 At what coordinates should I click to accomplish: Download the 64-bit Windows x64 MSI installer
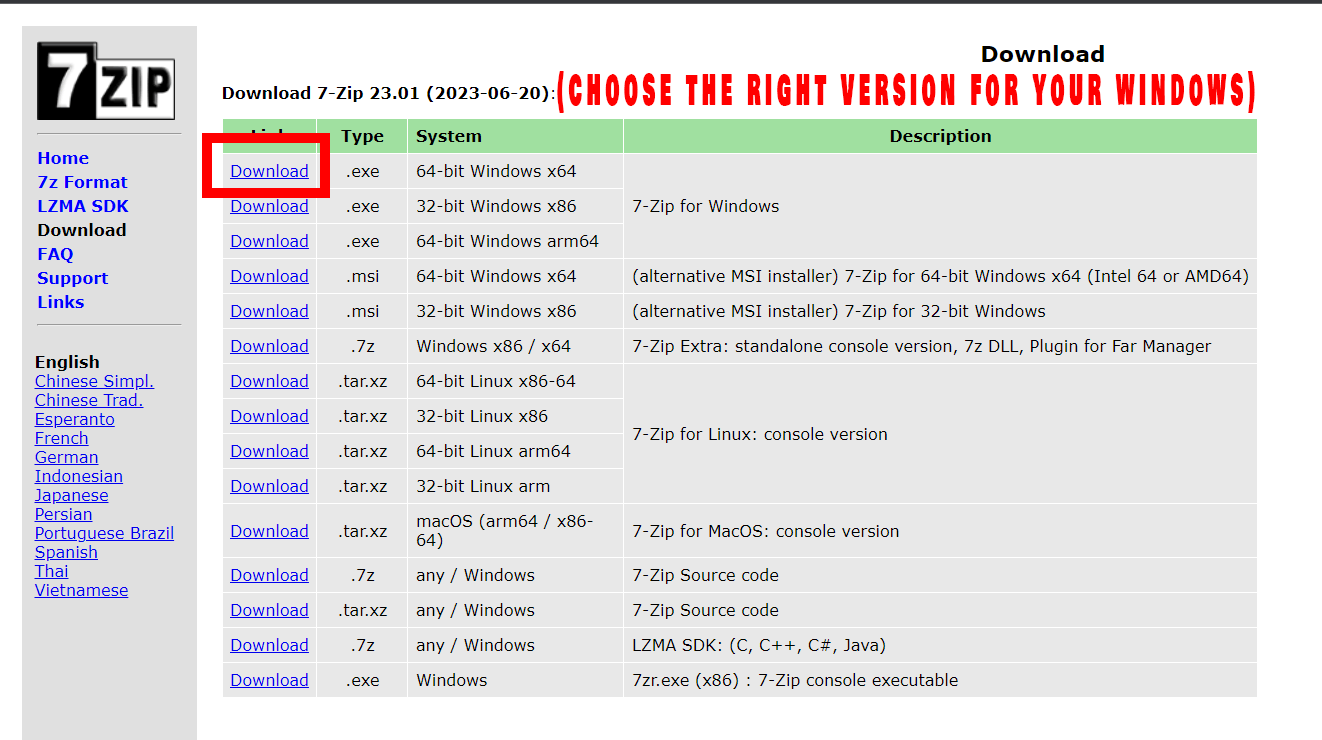pos(269,275)
